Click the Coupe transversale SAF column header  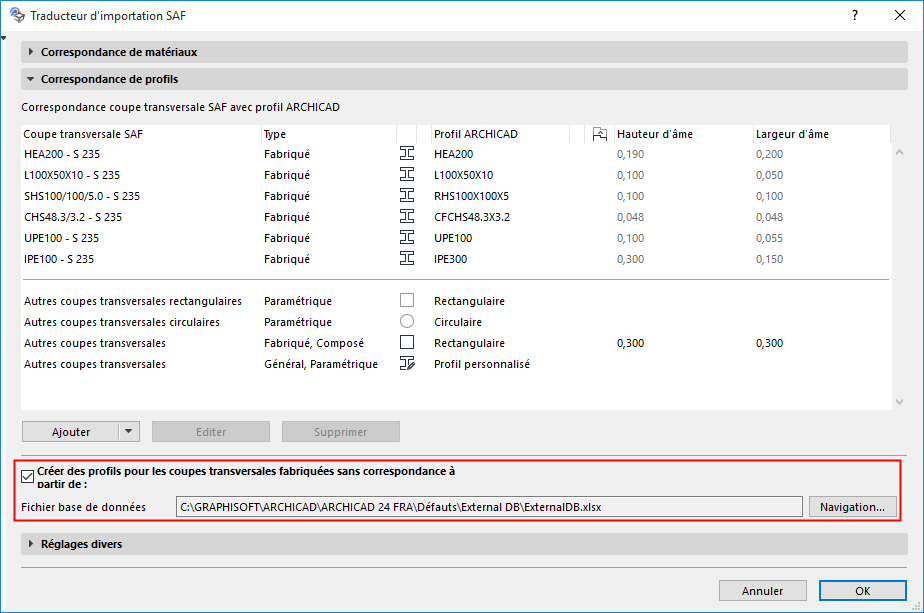point(141,134)
